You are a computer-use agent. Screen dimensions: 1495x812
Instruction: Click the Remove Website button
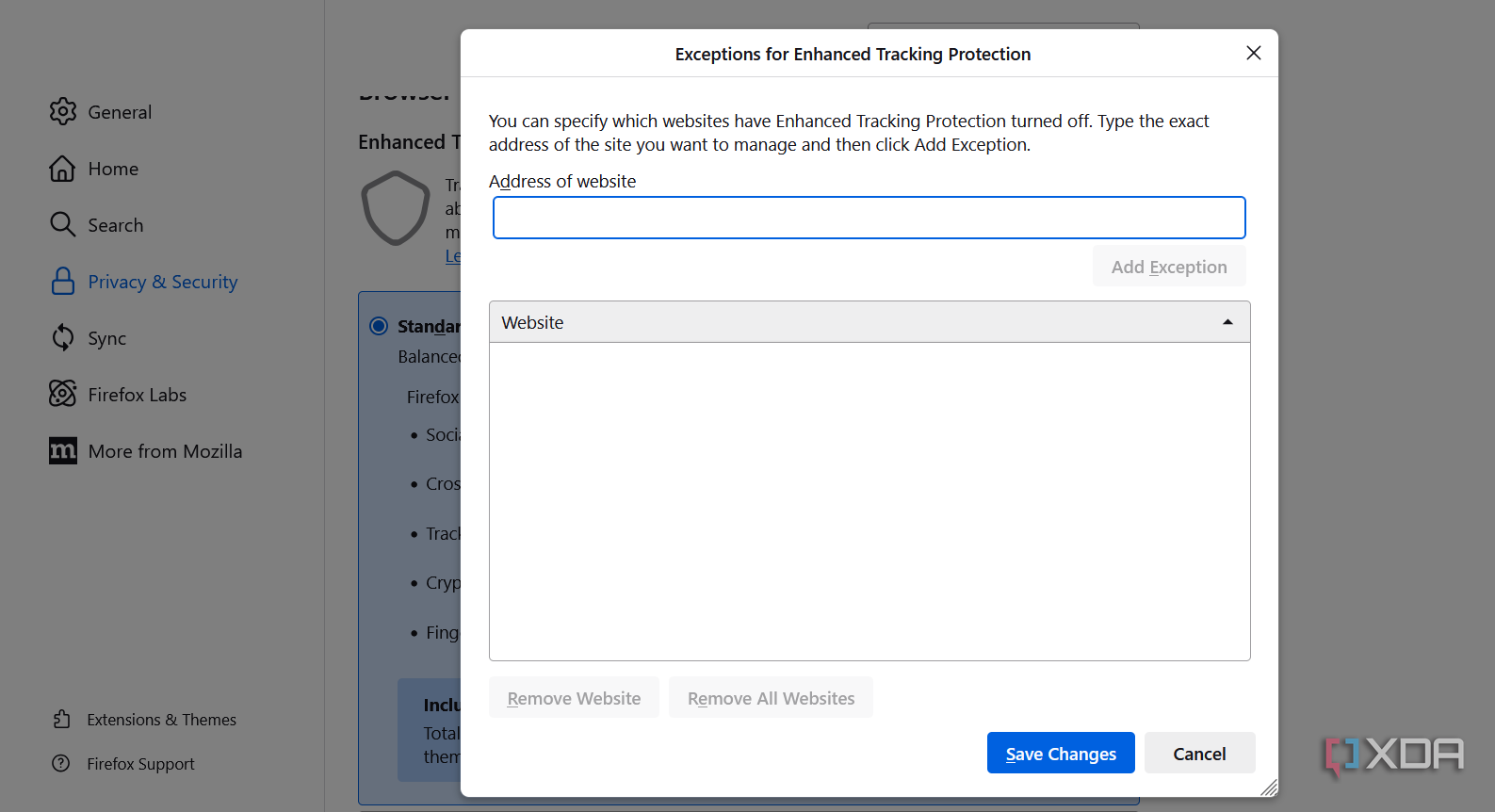click(x=574, y=697)
